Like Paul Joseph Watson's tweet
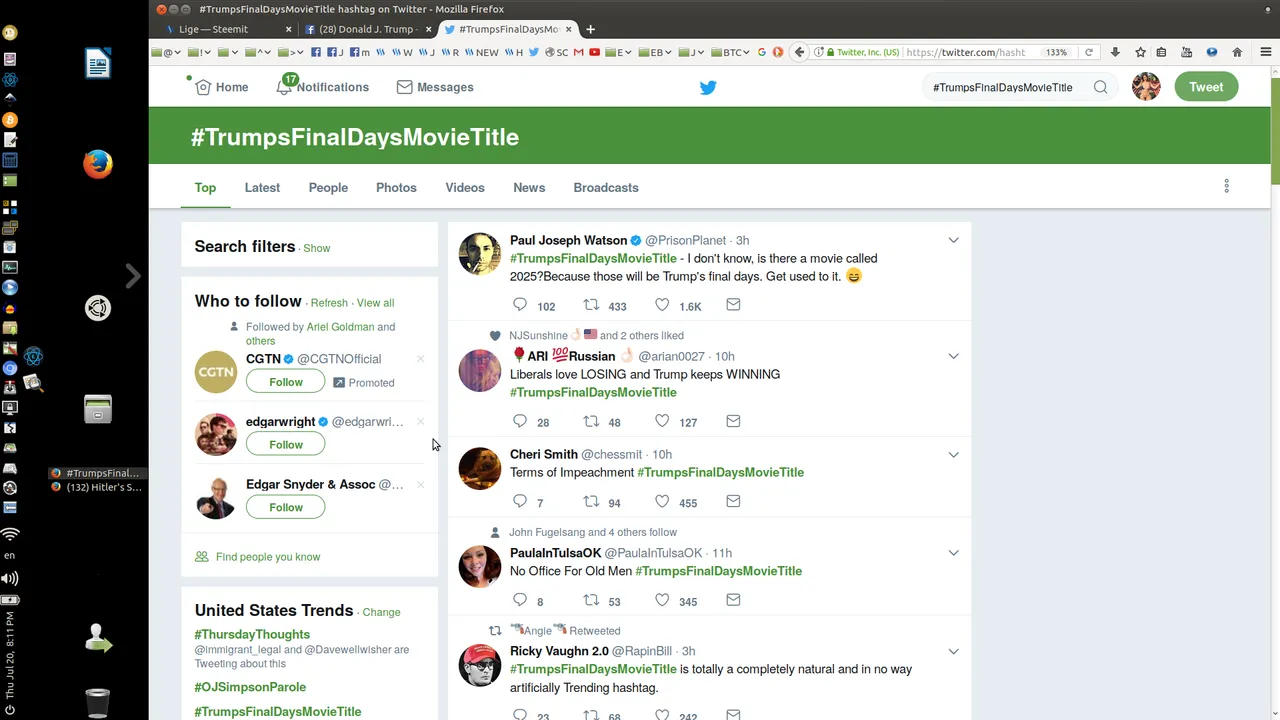Image resolution: width=1280 pixels, height=720 pixels. tap(662, 305)
